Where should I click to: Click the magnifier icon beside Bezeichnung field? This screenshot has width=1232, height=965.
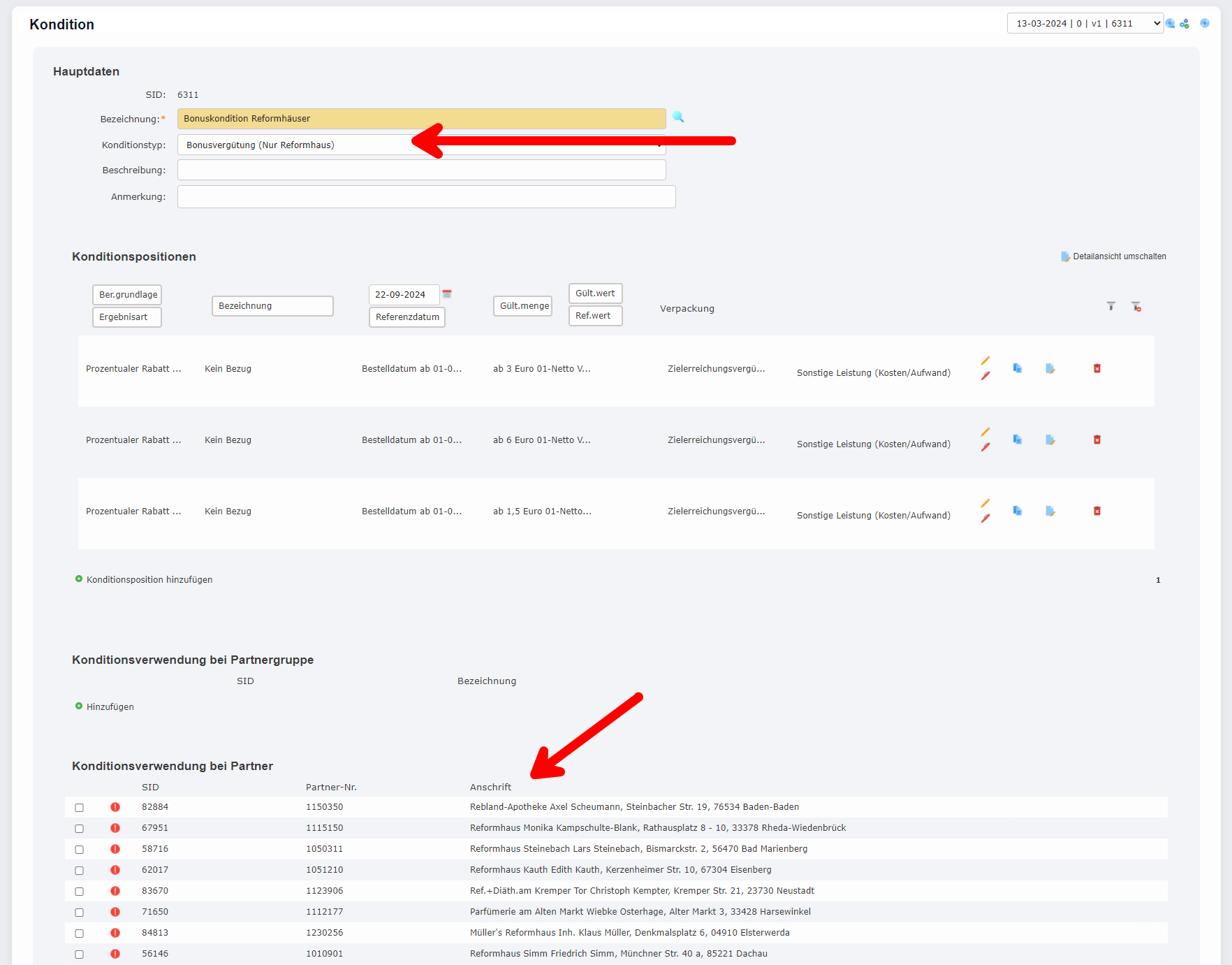point(678,117)
